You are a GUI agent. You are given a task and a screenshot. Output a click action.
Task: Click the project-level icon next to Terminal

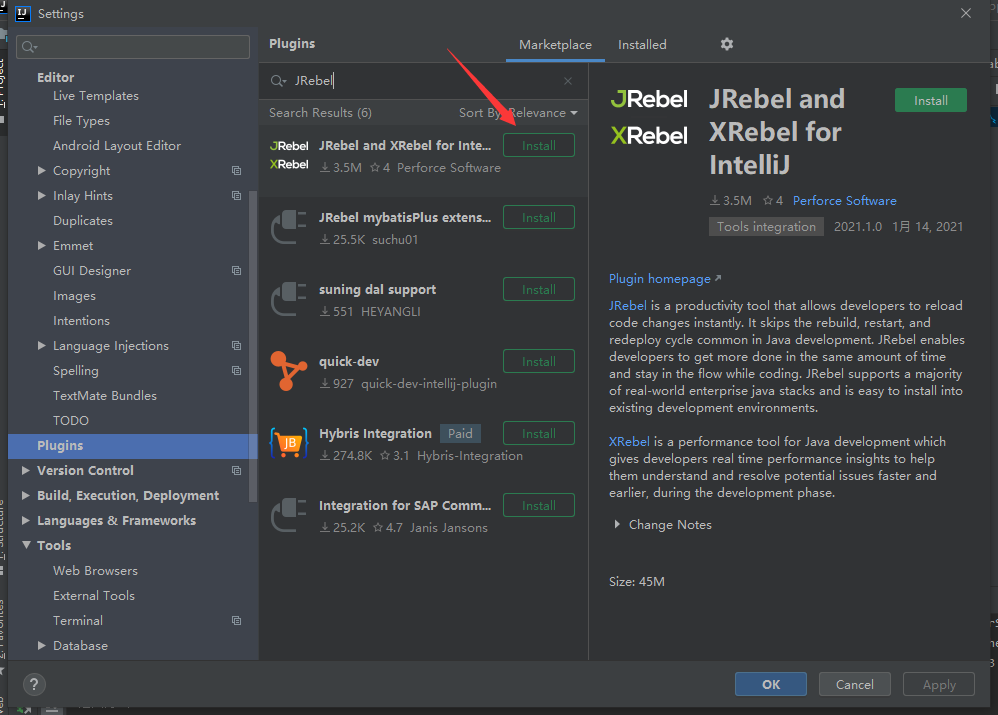[x=236, y=621]
